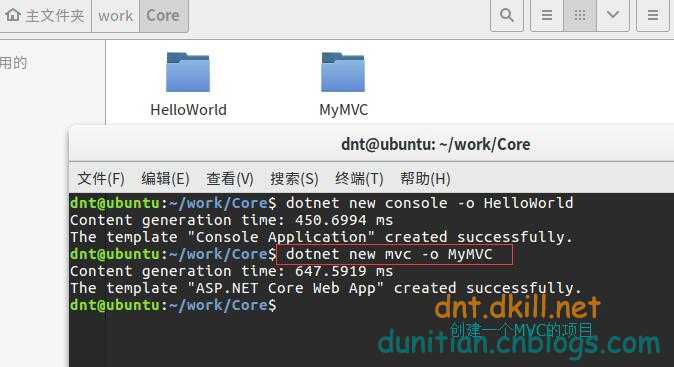Open the view options dropdown arrow
Screen dimensions: 674x367
(613, 15)
